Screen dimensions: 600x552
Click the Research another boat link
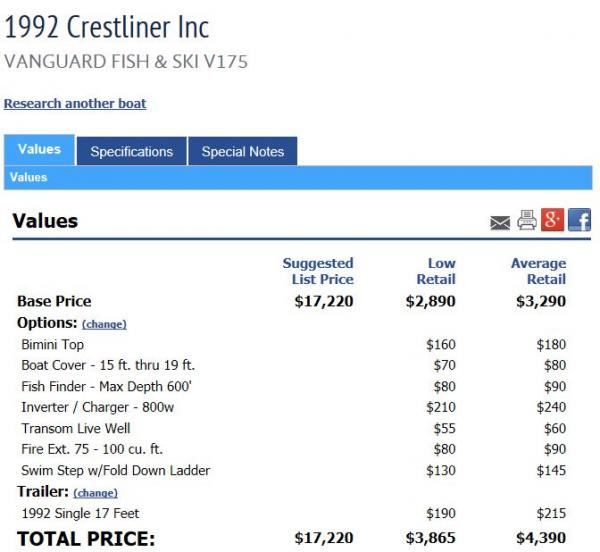(75, 104)
